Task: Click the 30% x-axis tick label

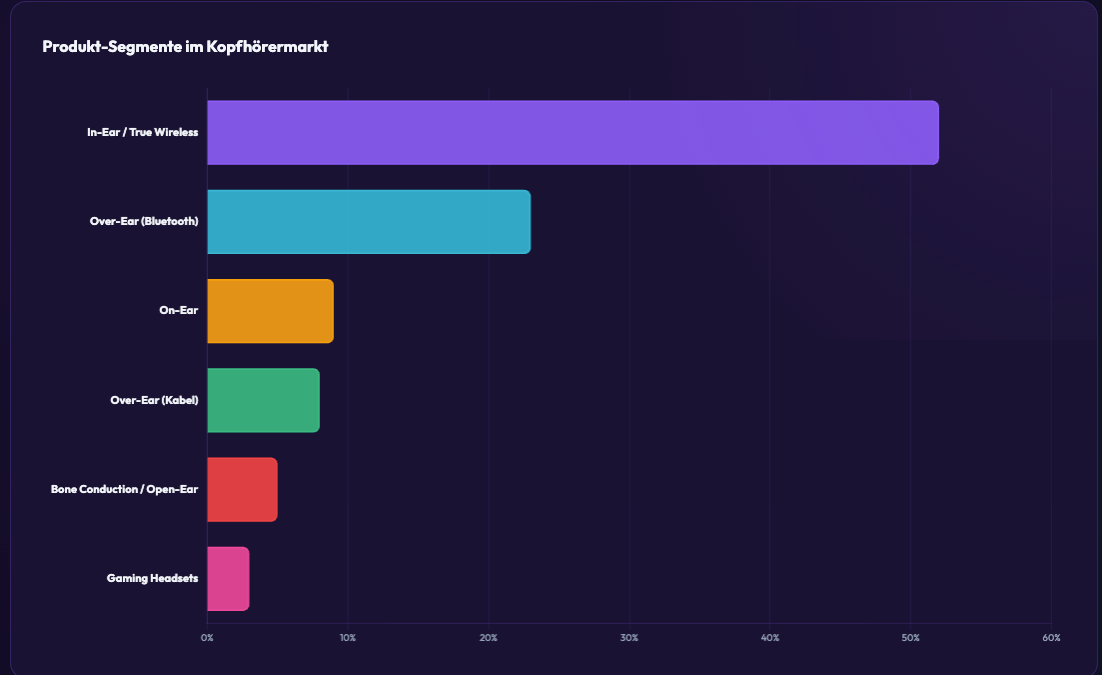Action: (x=629, y=638)
